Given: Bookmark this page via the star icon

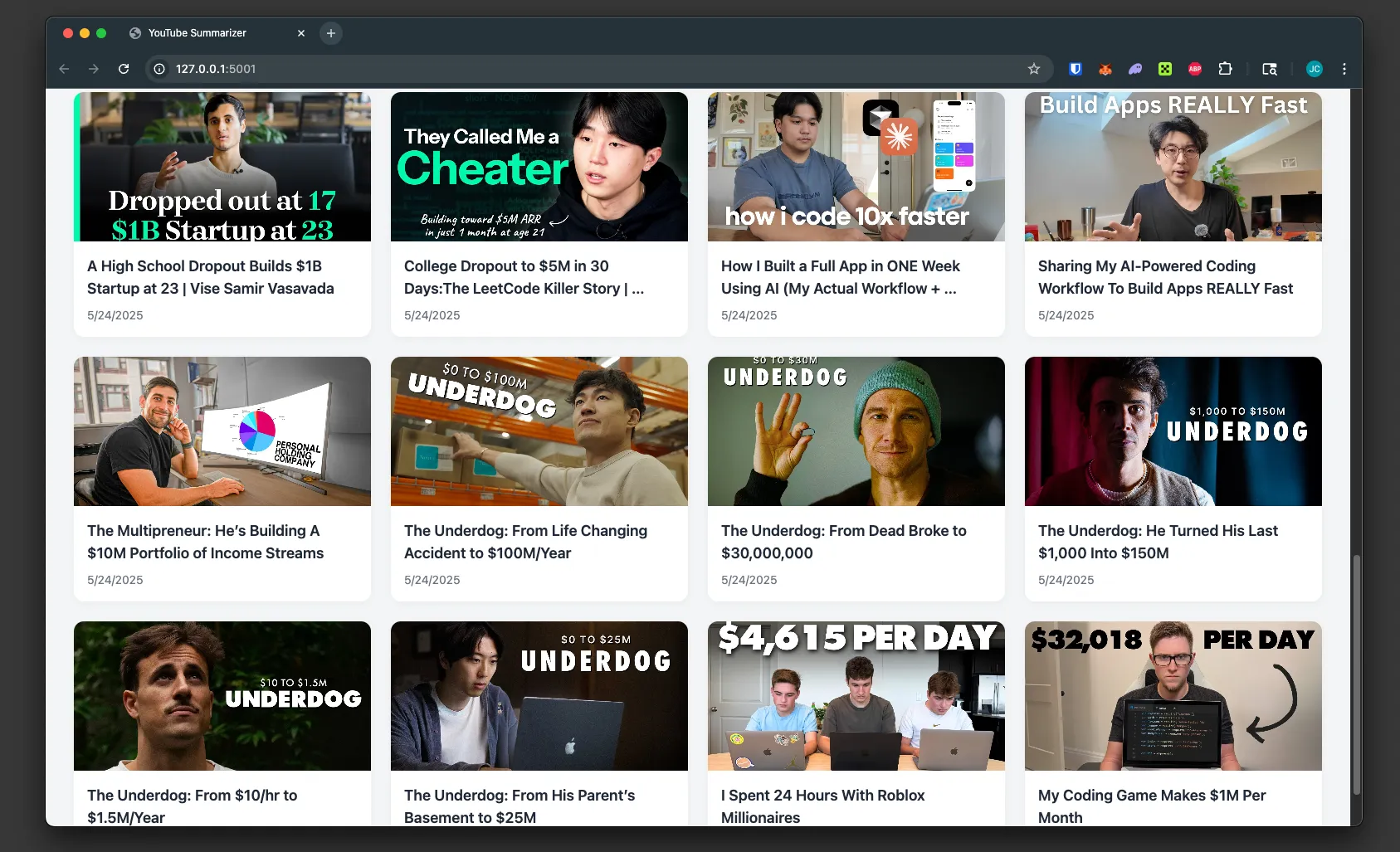Looking at the screenshot, I should [x=1034, y=69].
